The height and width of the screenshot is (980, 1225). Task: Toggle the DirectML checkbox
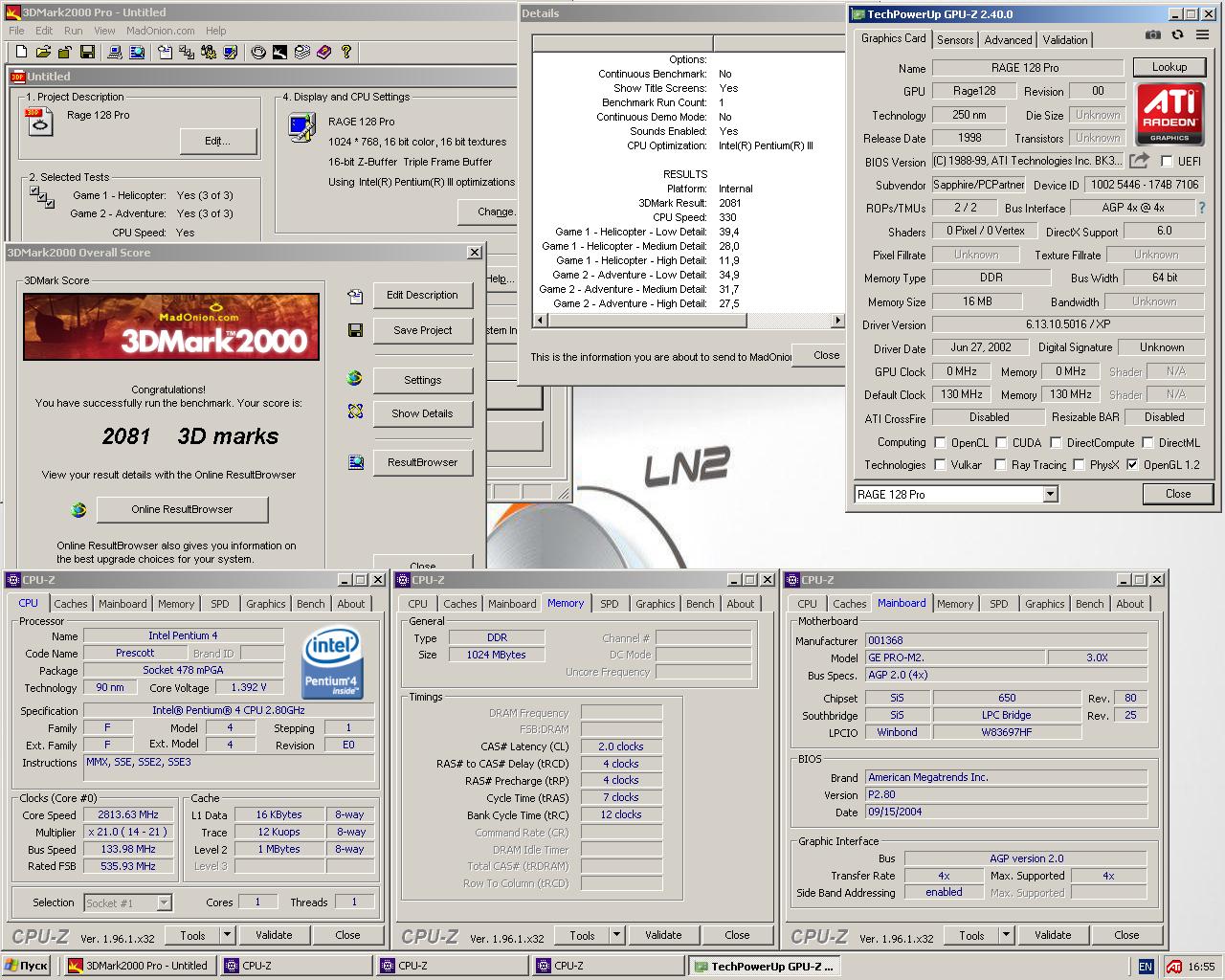[1147, 443]
